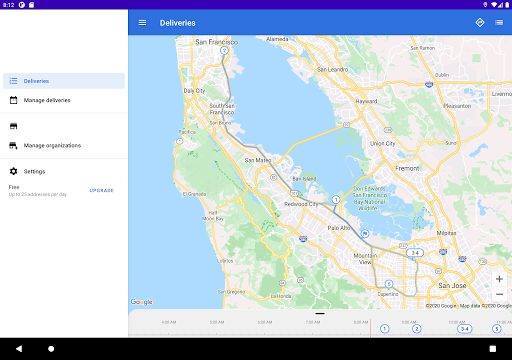
Task: Select stop 5 marker near Cupertino
Action: tap(389, 284)
